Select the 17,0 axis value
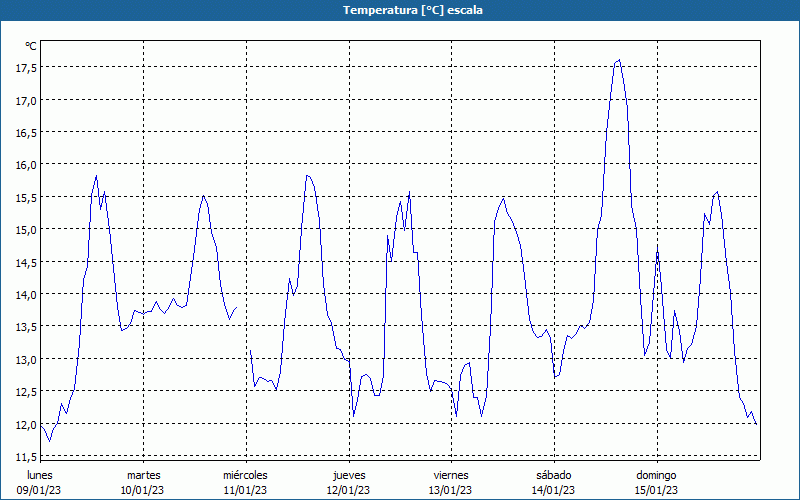 point(26,101)
